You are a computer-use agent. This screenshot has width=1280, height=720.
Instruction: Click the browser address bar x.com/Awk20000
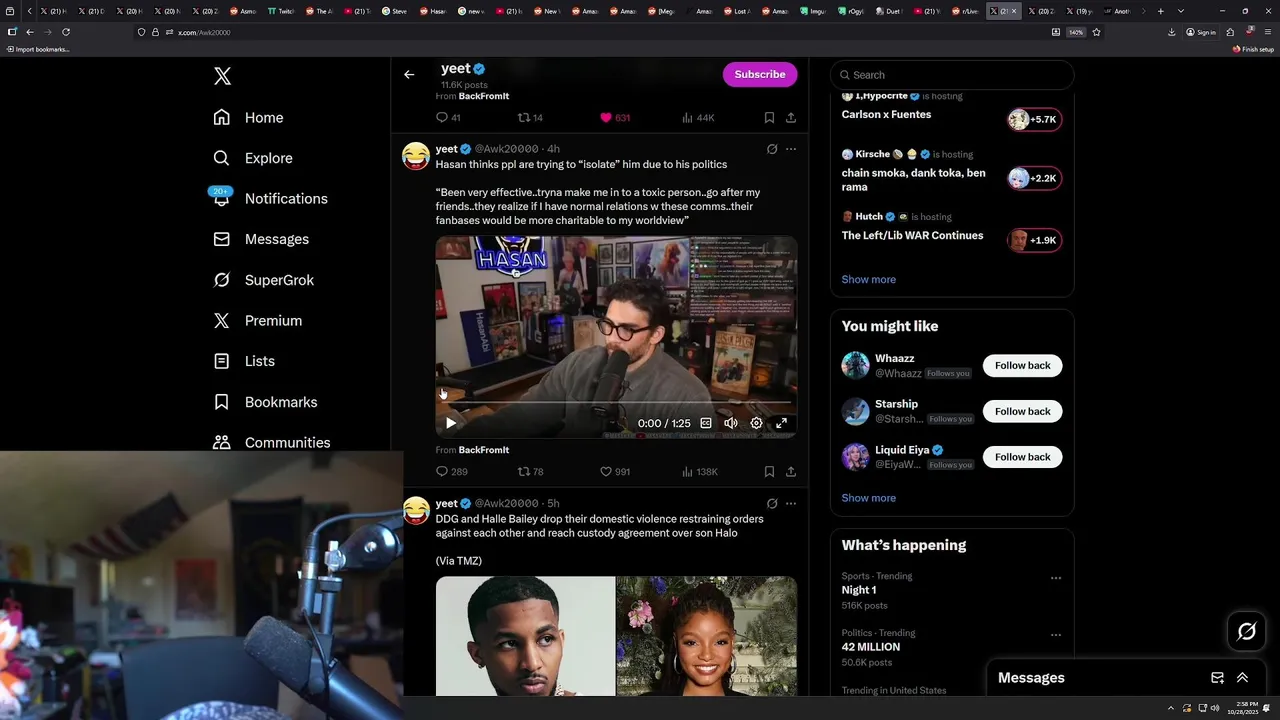point(203,33)
